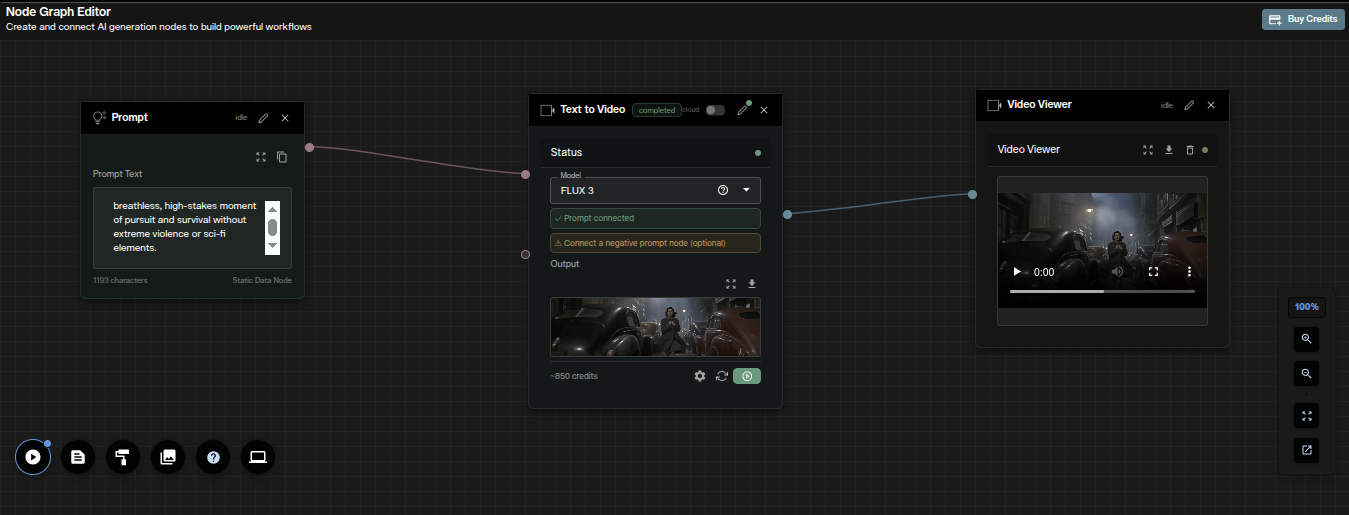Click the 1193 characters count
This screenshot has height=515, width=1349.
click(120, 281)
